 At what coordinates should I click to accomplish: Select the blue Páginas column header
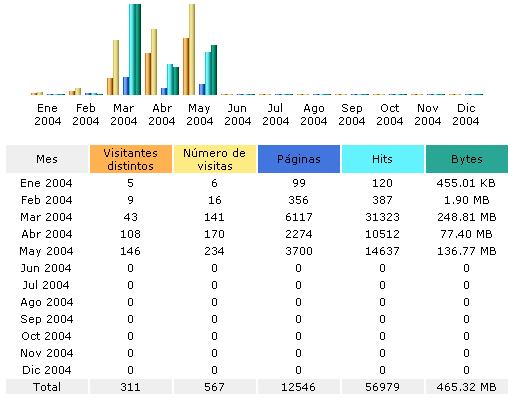click(x=299, y=159)
